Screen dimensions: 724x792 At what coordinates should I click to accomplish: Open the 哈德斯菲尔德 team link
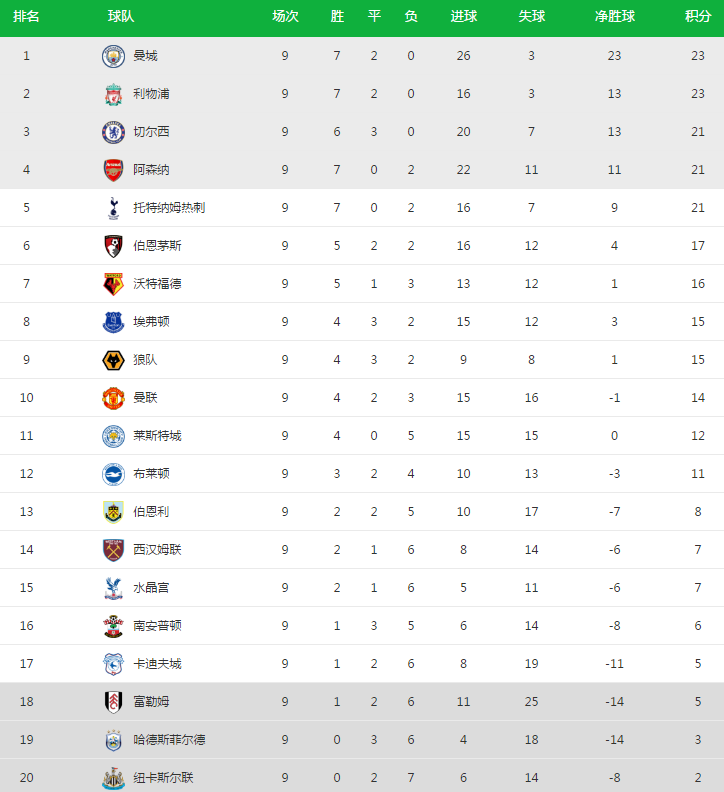[169, 740]
